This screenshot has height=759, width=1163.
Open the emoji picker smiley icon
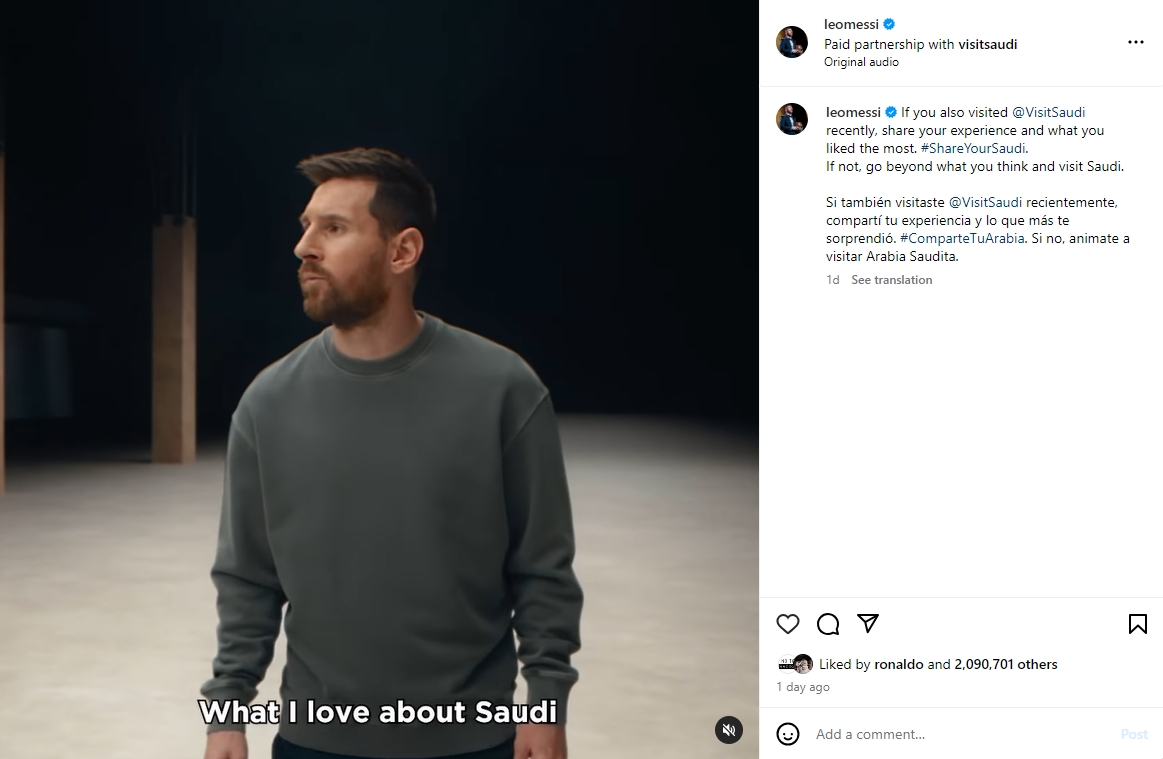click(x=788, y=734)
